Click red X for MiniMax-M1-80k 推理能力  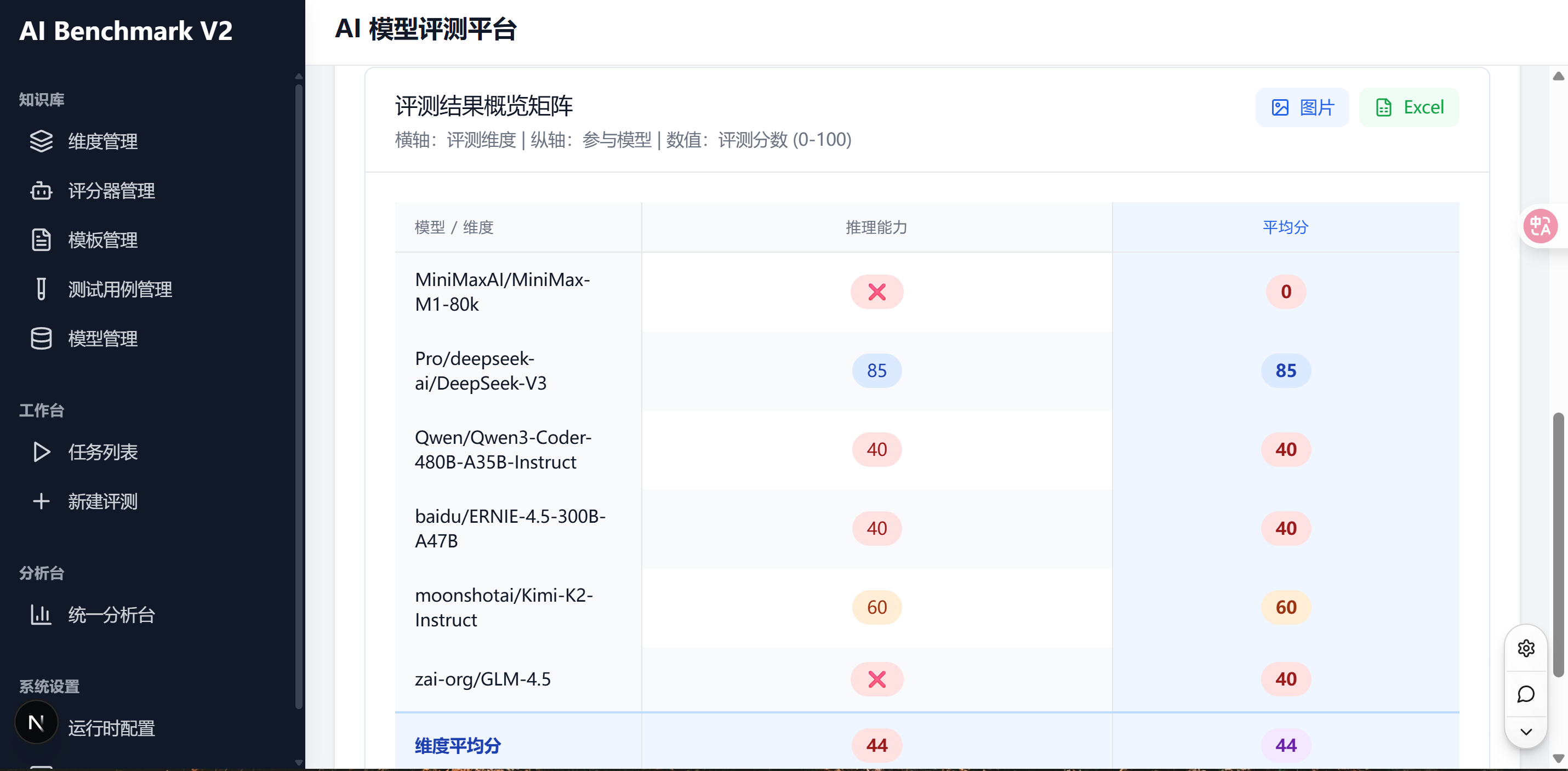click(876, 292)
